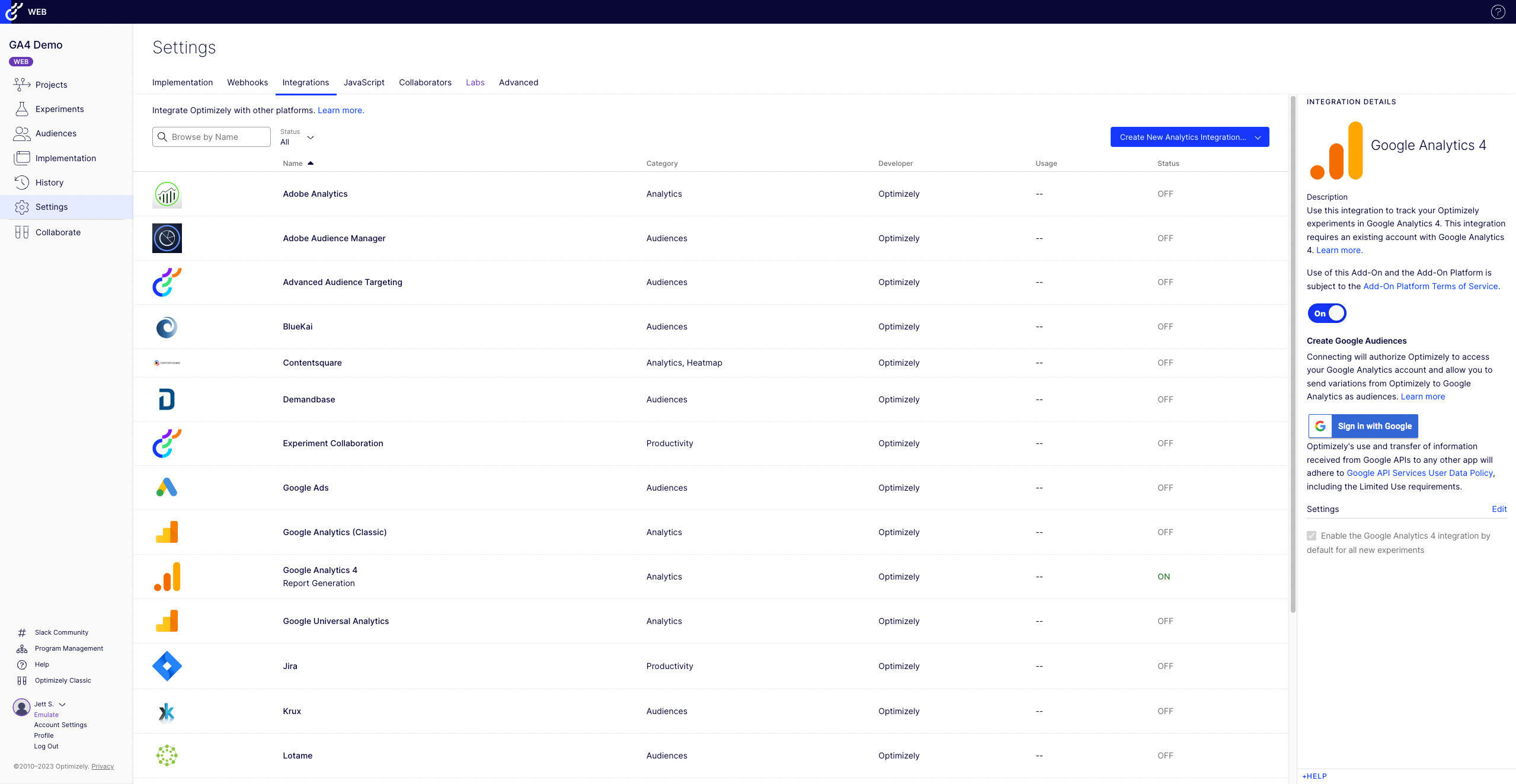Click the Adobe Analytics logo icon
1516x784 pixels.
[x=167, y=194]
